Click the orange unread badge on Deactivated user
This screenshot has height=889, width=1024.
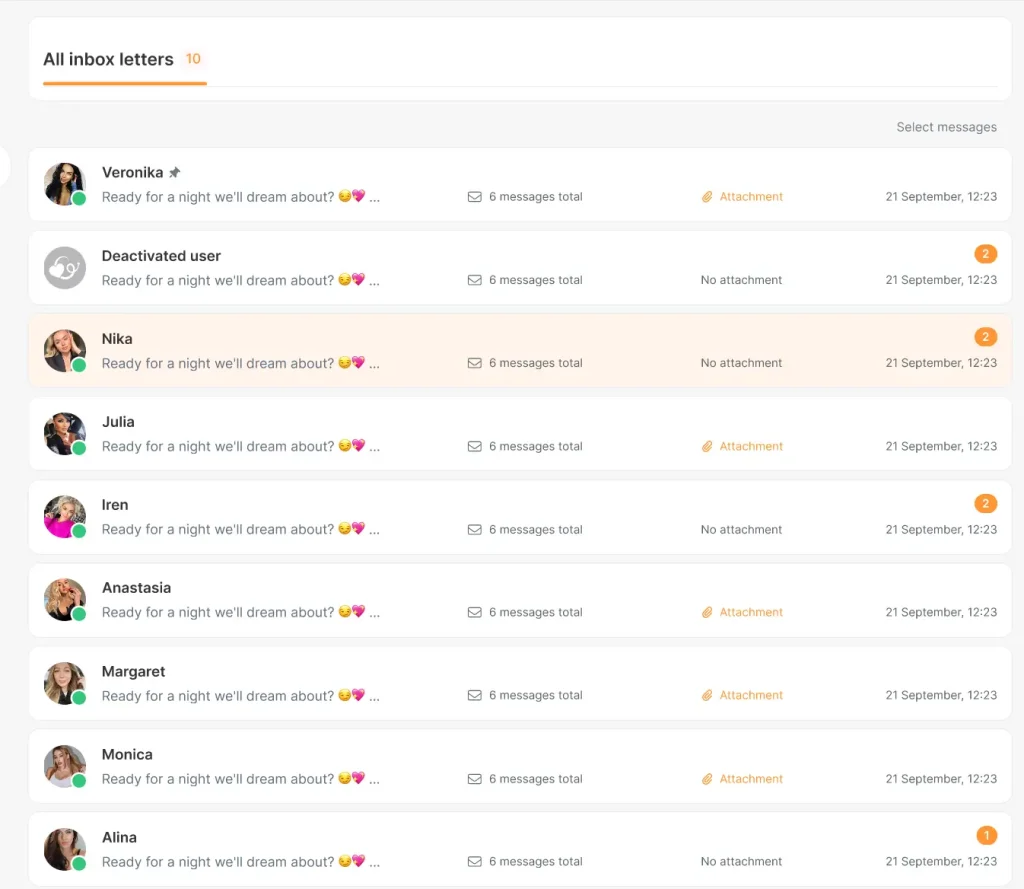coord(985,254)
